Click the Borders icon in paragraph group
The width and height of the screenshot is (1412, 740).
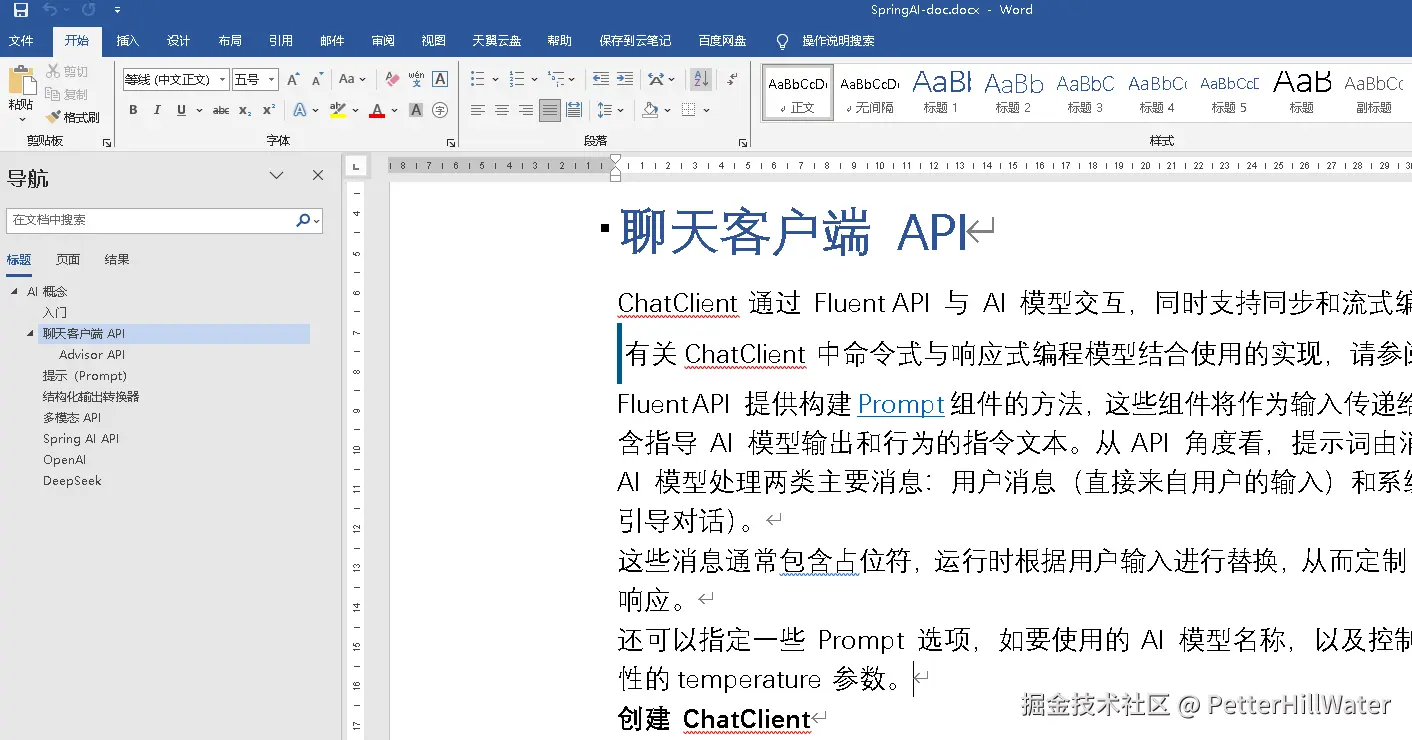click(x=689, y=110)
